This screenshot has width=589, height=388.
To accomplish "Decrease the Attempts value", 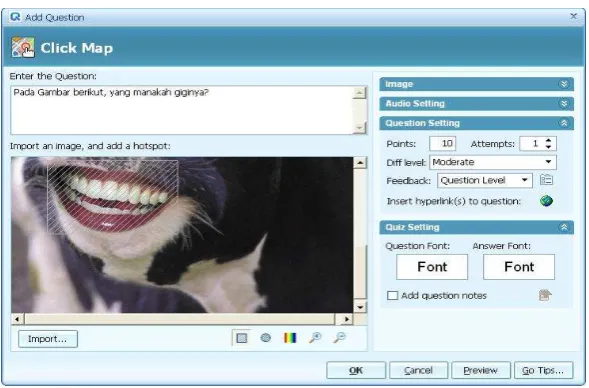I will click(548, 146).
